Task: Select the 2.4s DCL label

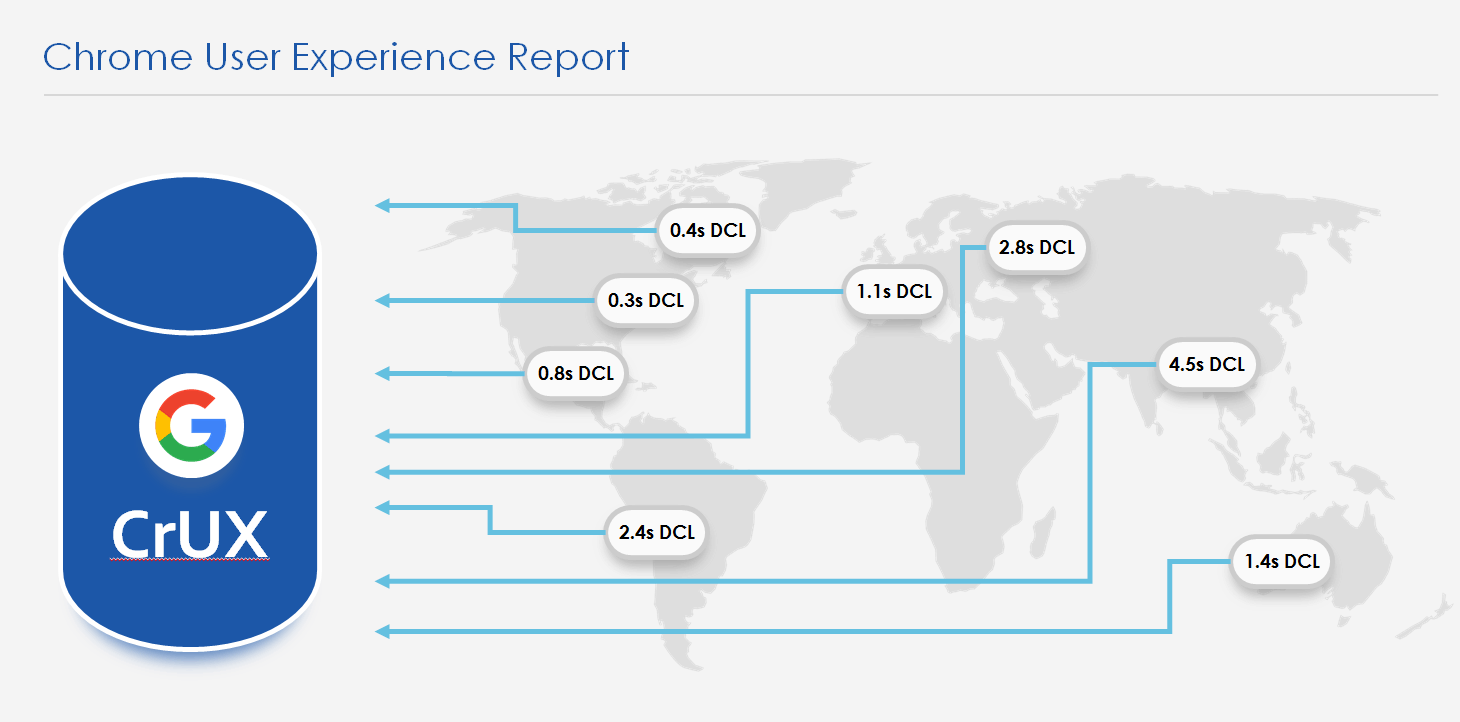Action: [x=657, y=532]
